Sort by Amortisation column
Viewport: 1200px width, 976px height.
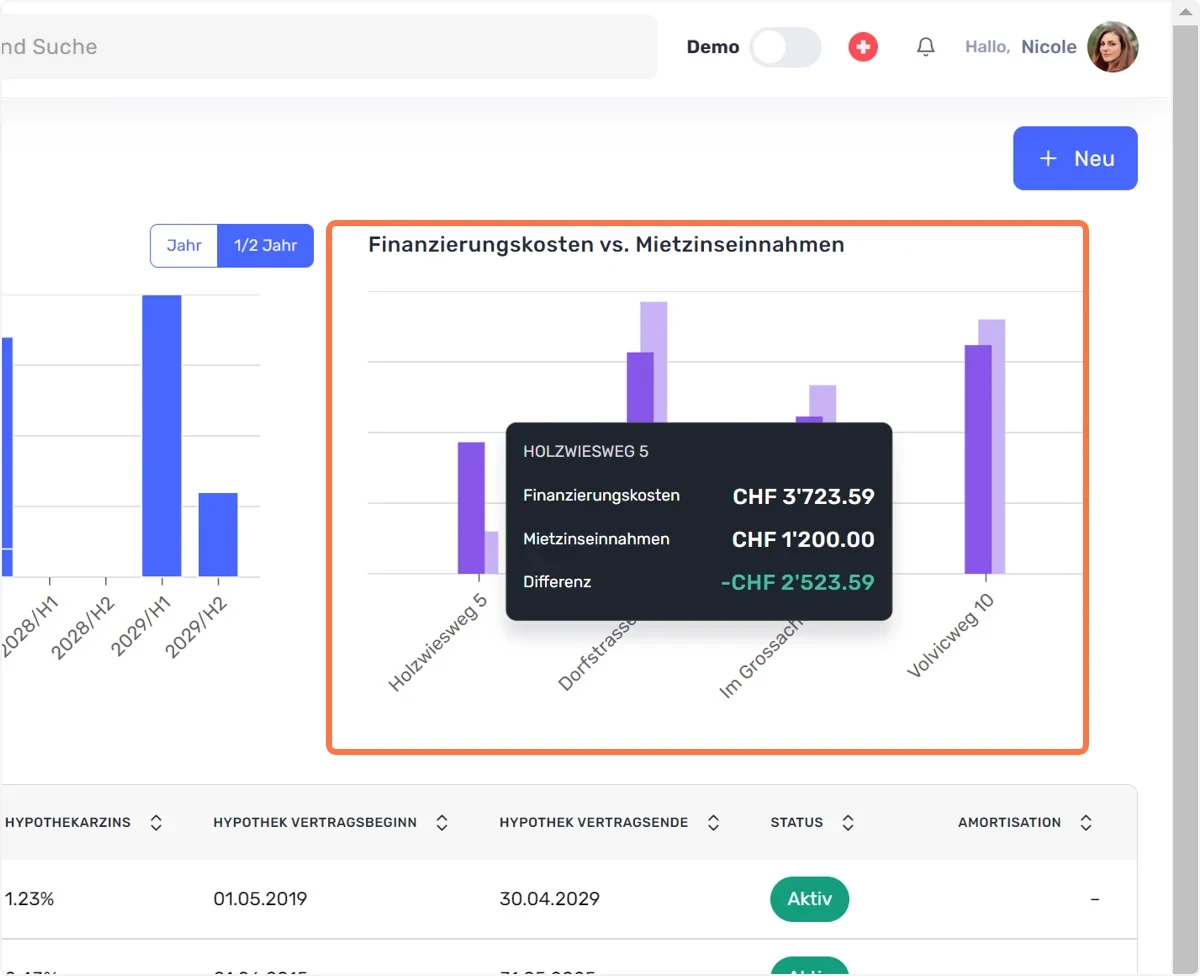click(x=1086, y=822)
